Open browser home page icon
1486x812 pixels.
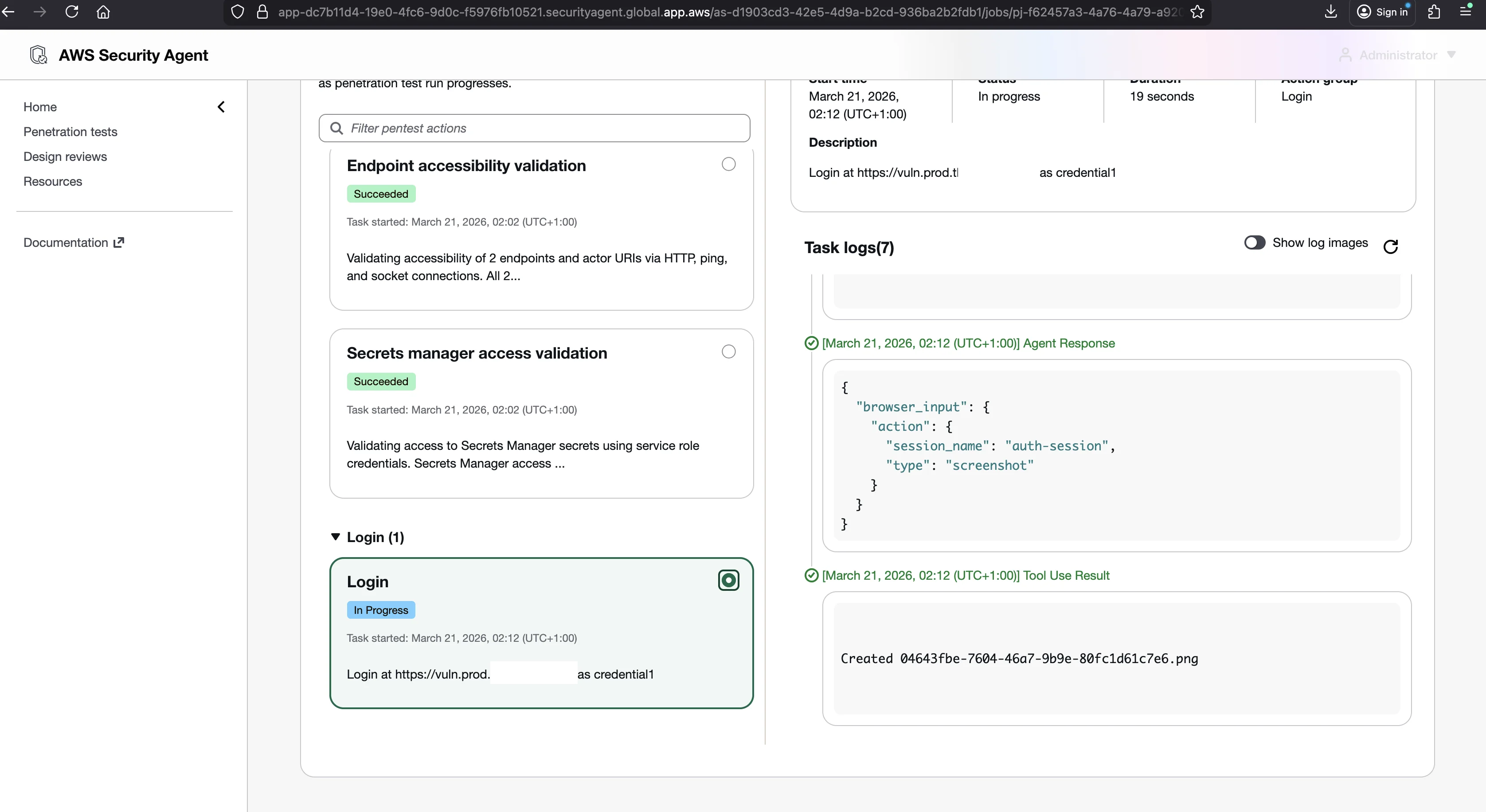103,12
